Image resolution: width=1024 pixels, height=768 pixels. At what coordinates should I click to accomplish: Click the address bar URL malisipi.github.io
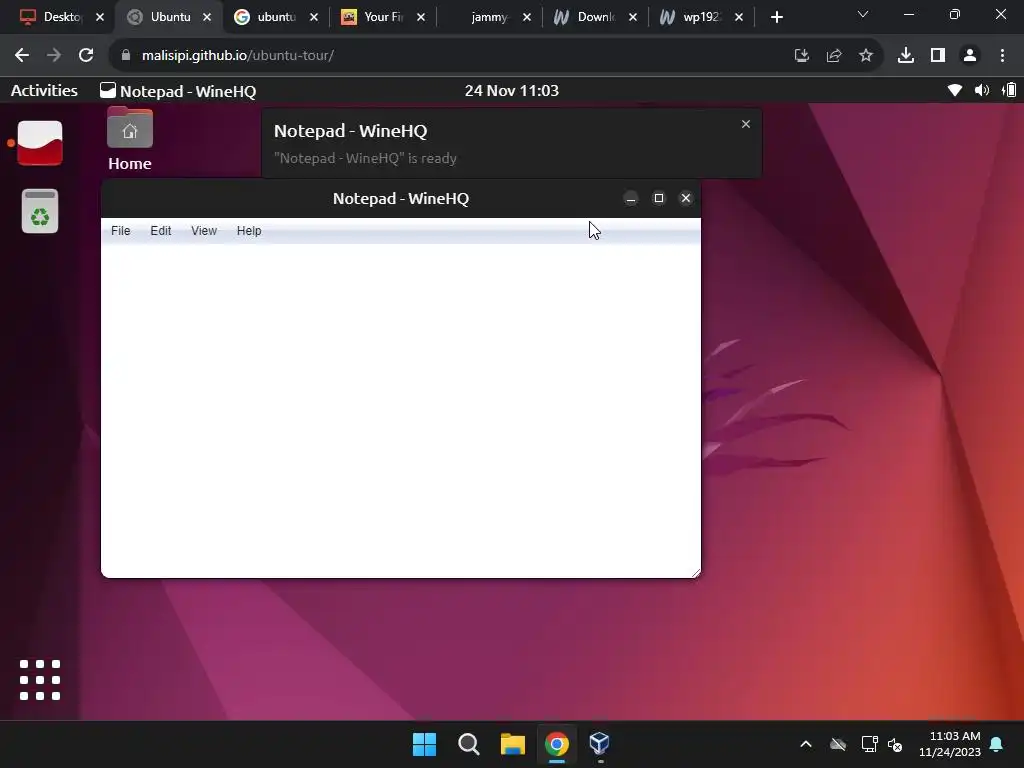tap(238, 56)
